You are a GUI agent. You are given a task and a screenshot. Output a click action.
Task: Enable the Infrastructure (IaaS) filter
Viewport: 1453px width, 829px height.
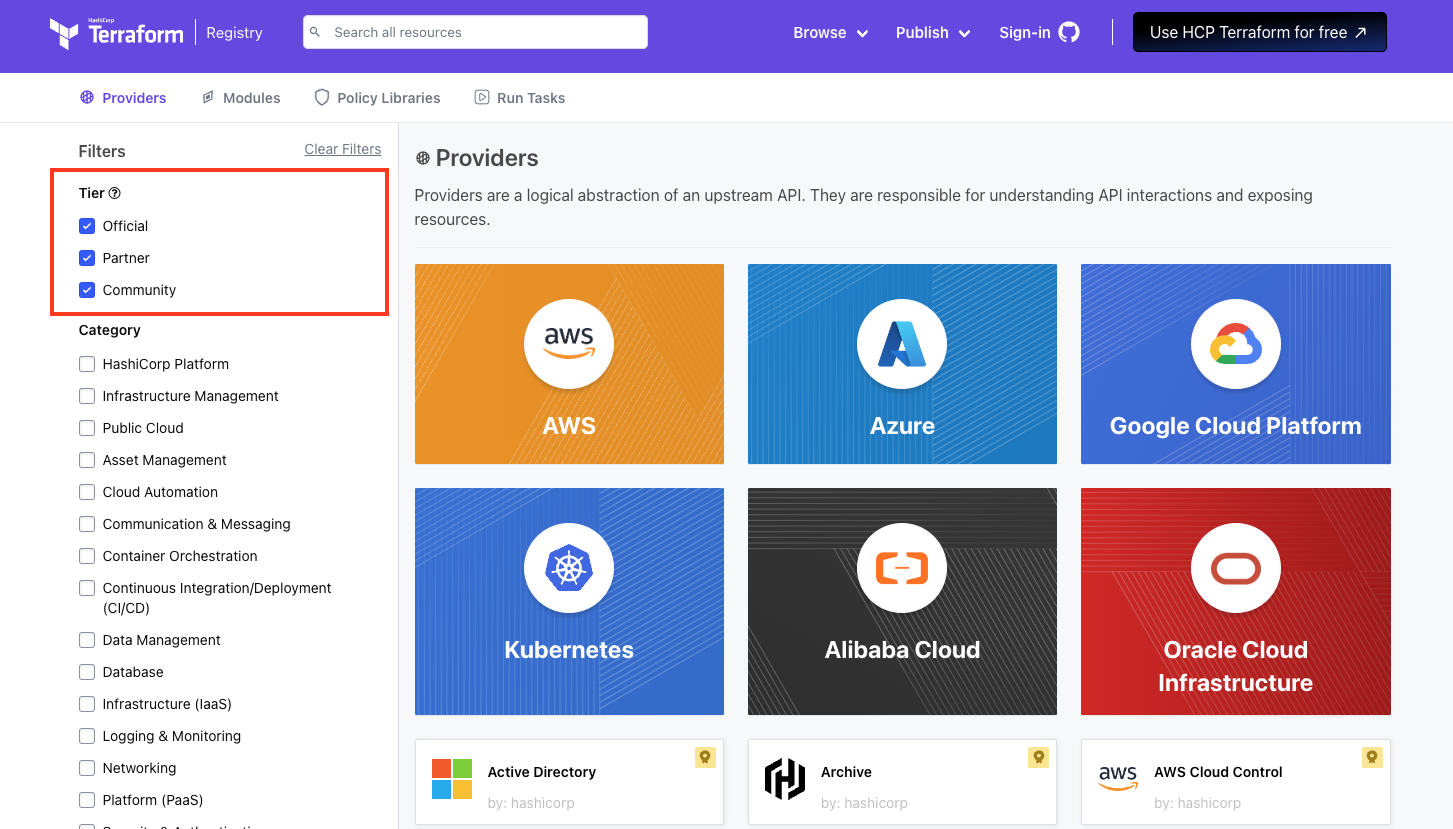click(87, 704)
